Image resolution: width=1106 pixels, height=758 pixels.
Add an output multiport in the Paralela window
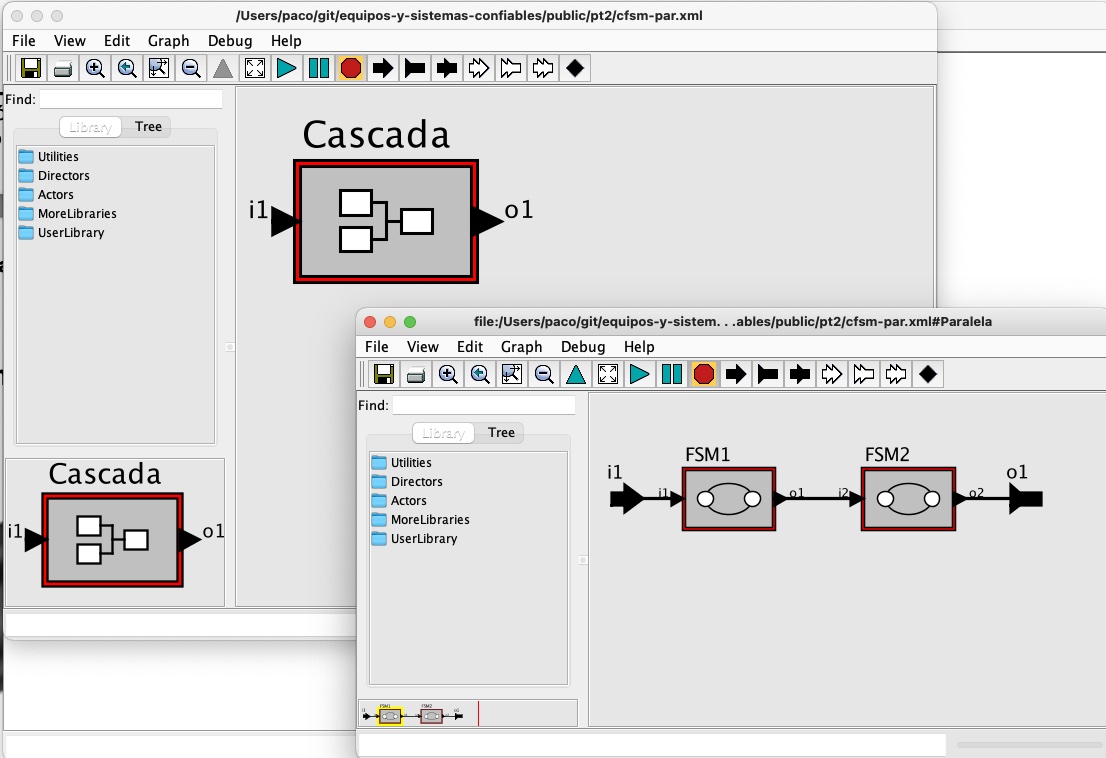[x=863, y=374]
